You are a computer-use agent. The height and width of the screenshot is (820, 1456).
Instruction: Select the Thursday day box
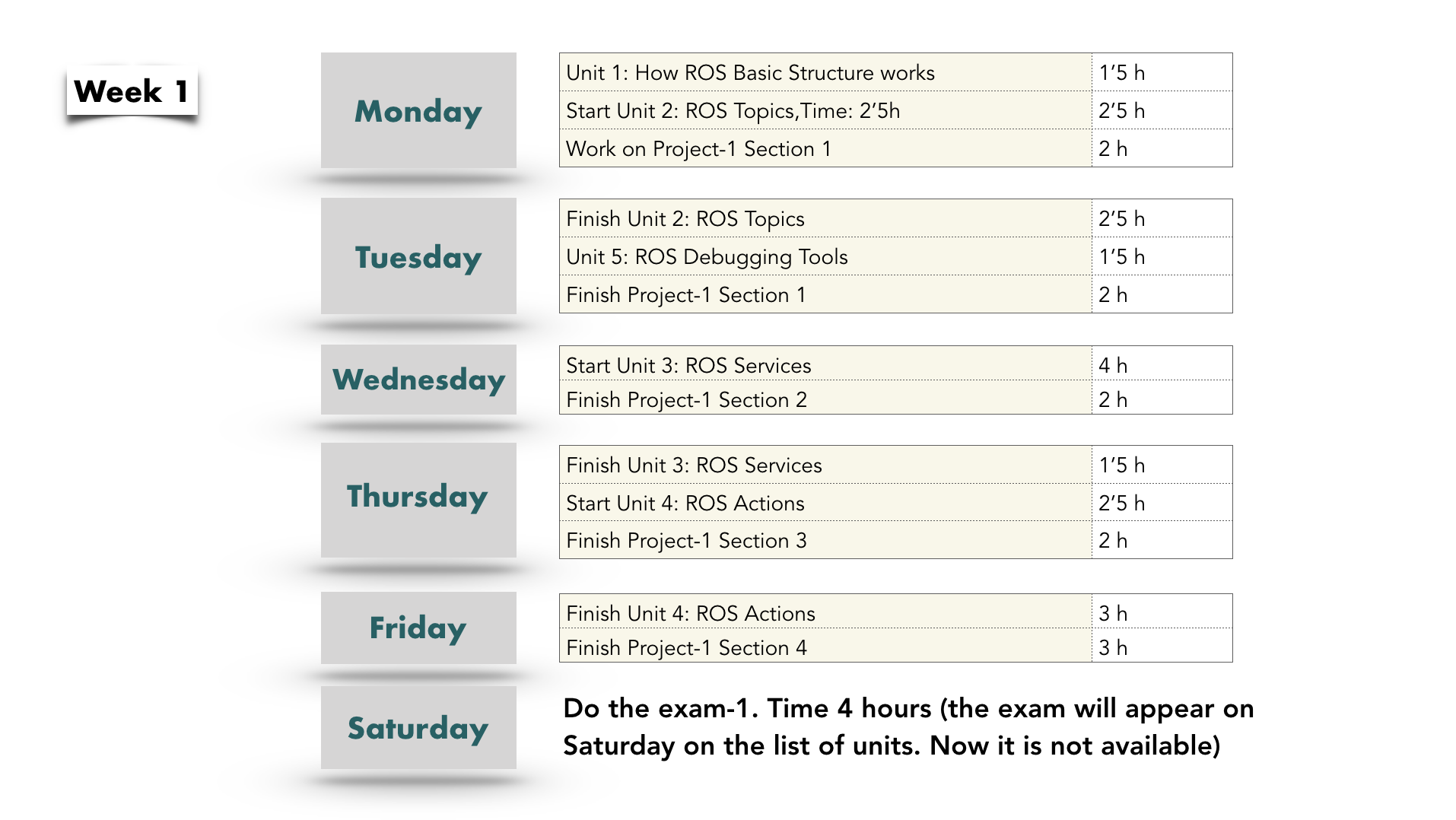pyautogui.click(x=418, y=500)
